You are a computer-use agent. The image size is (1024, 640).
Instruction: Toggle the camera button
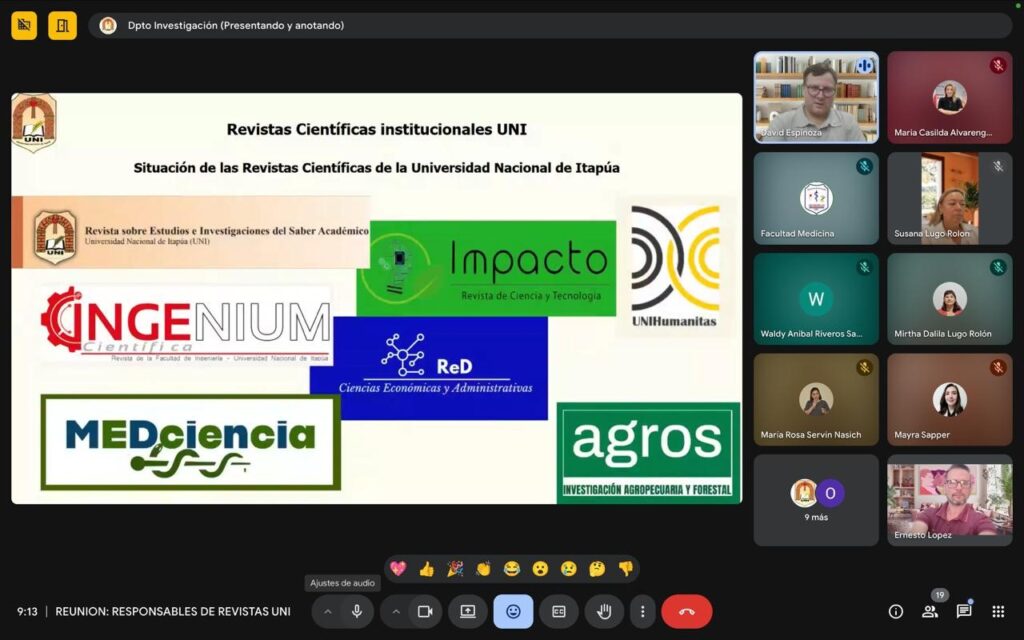425,612
